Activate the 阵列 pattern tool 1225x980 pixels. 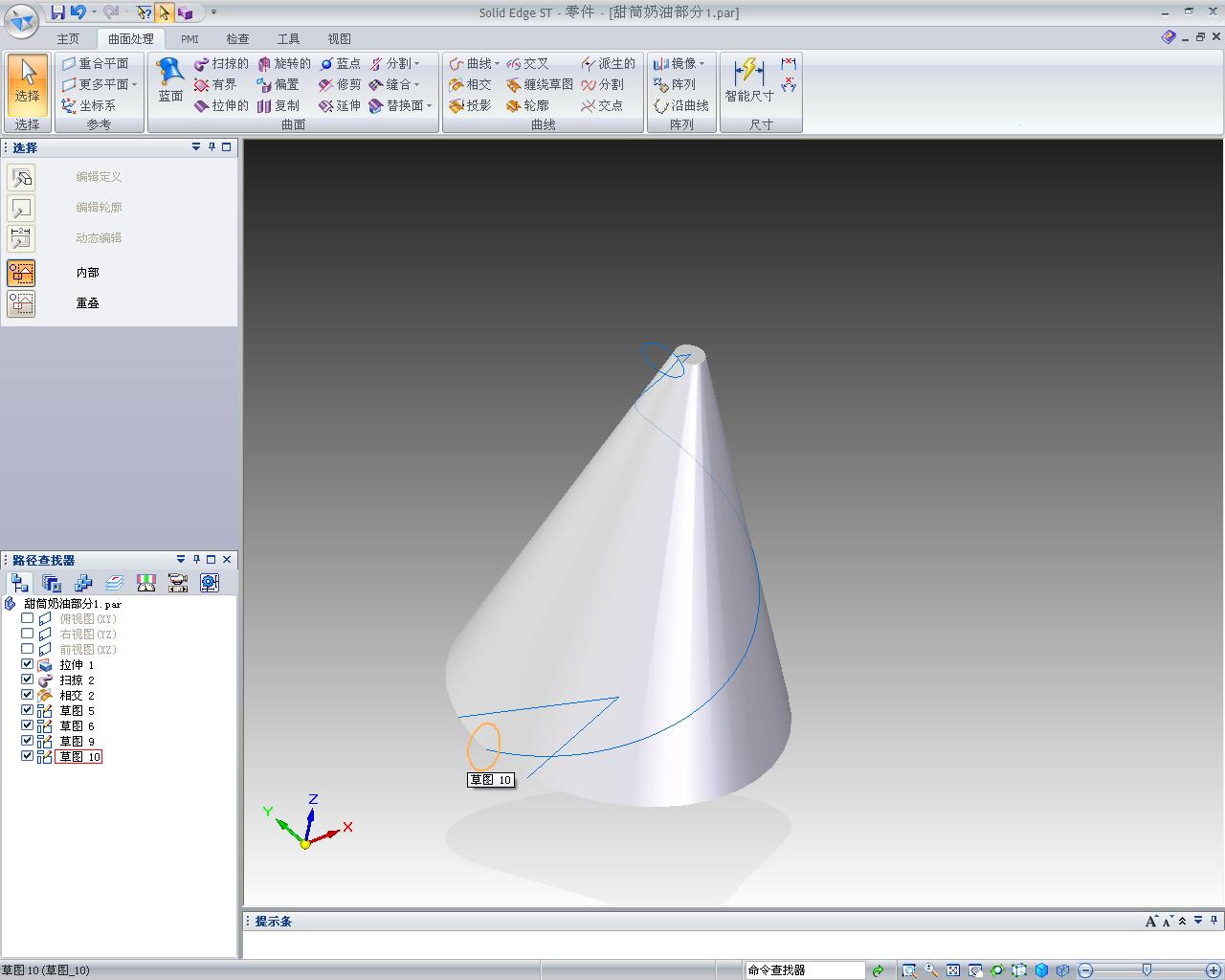[675, 84]
